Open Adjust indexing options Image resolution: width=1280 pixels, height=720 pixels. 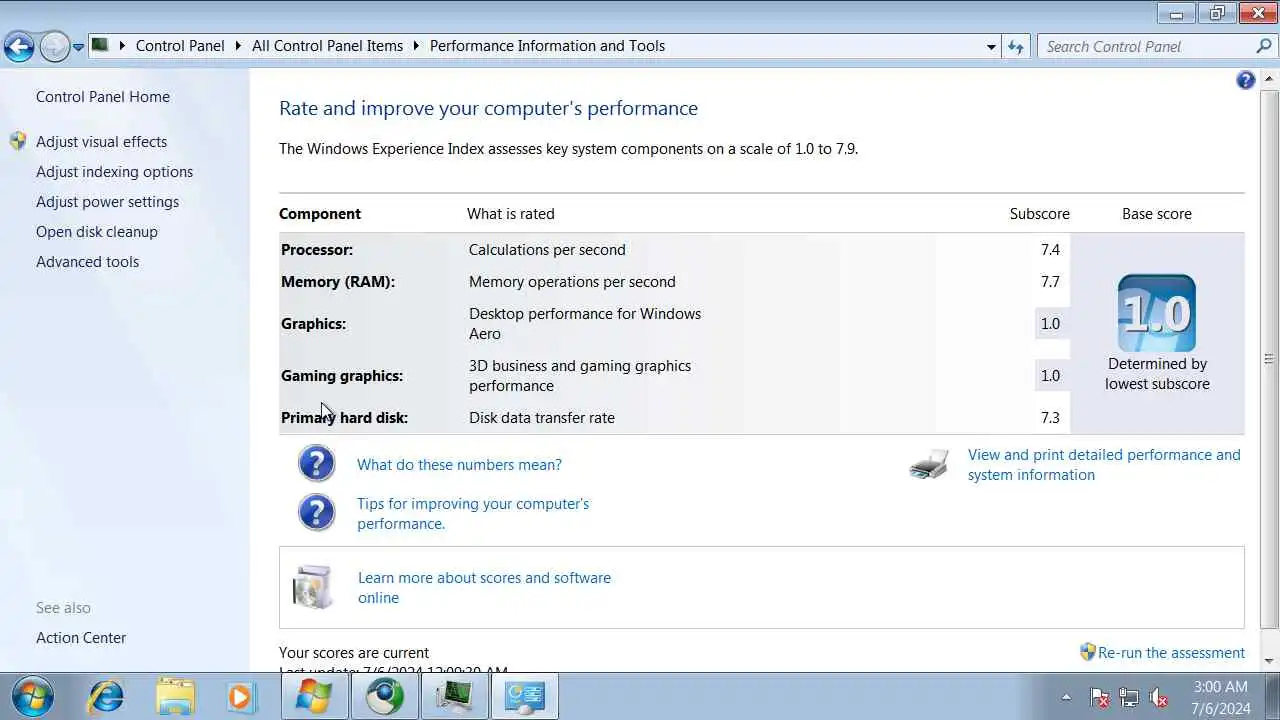coord(114,172)
